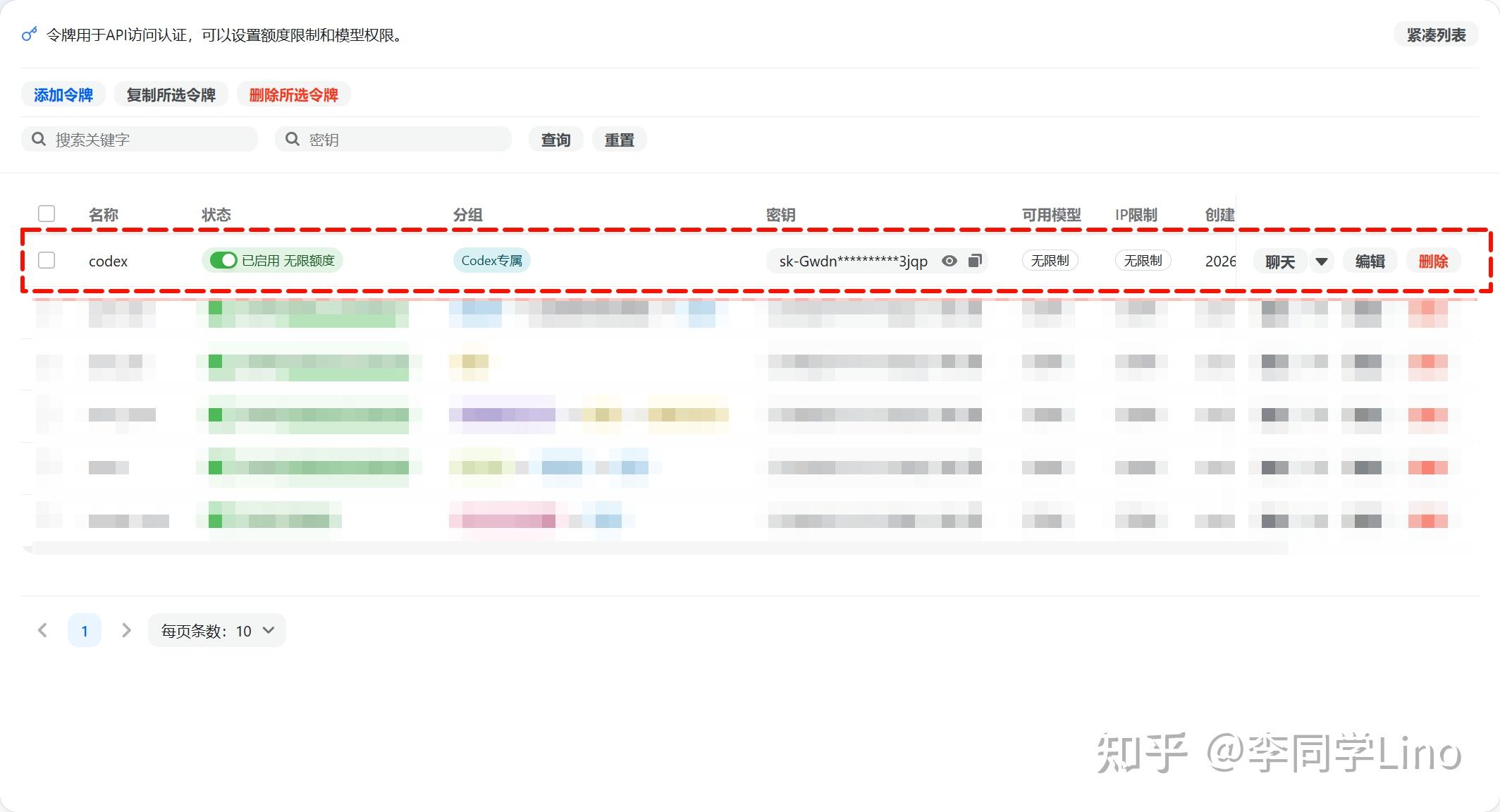Select page 1 in pagination

coord(85,630)
